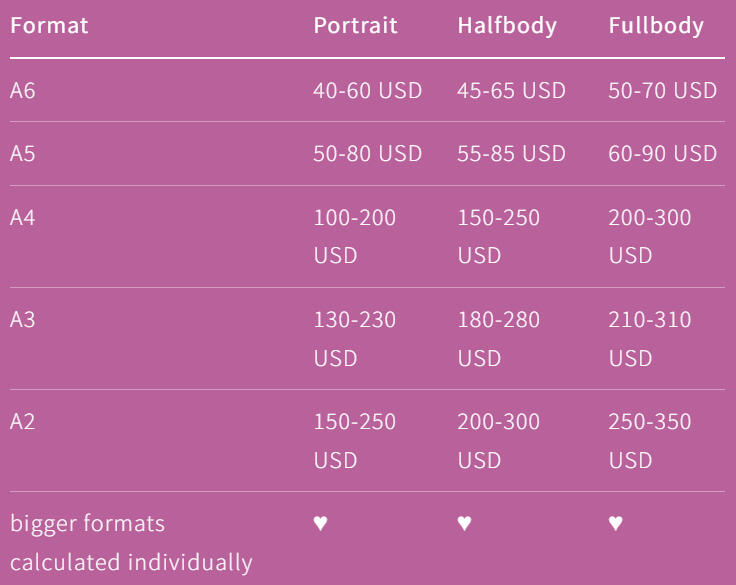Select the A6 Fullbody price 50-70 USD
Screen dimensions: 736x585
(x=662, y=90)
